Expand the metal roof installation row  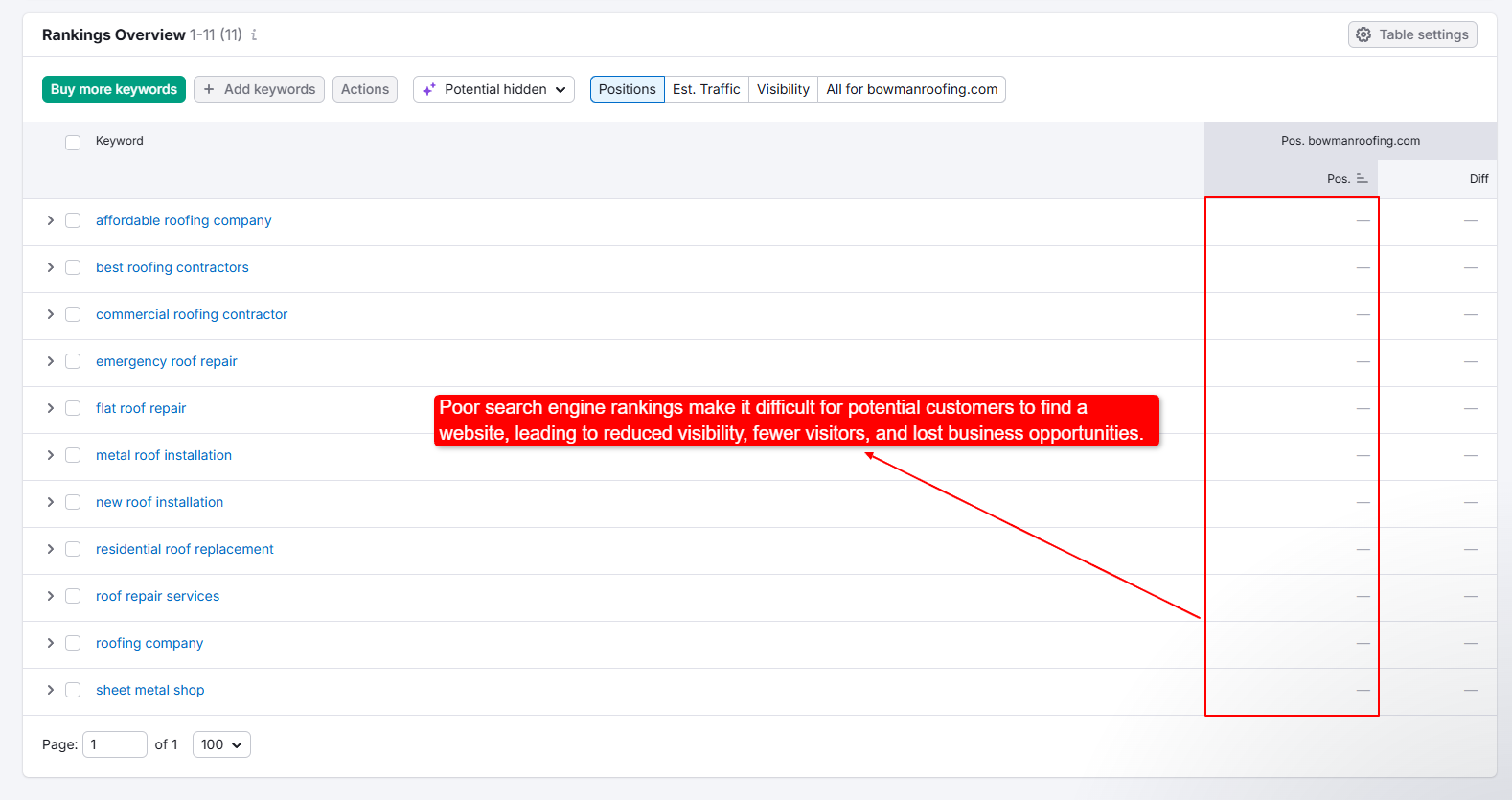(x=50, y=455)
